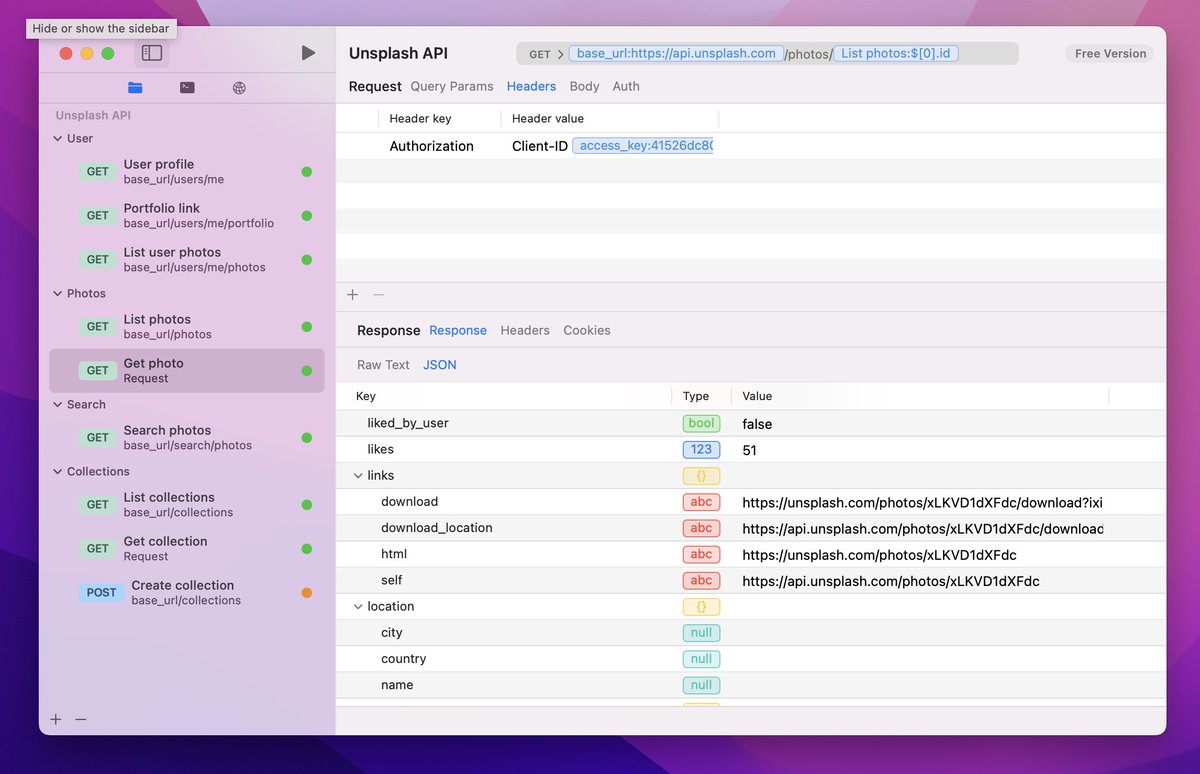Image resolution: width=1200 pixels, height=774 pixels.
Task: Remove a header row with the minus icon
Action: (x=378, y=294)
